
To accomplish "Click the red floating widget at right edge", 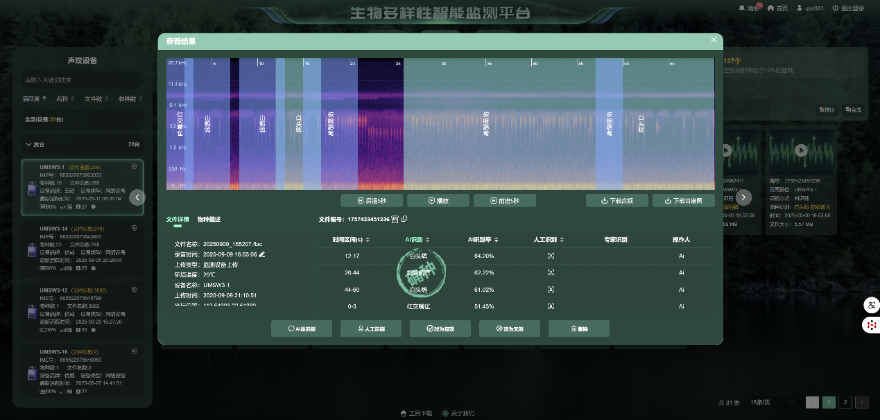I will [x=871, y=324].
